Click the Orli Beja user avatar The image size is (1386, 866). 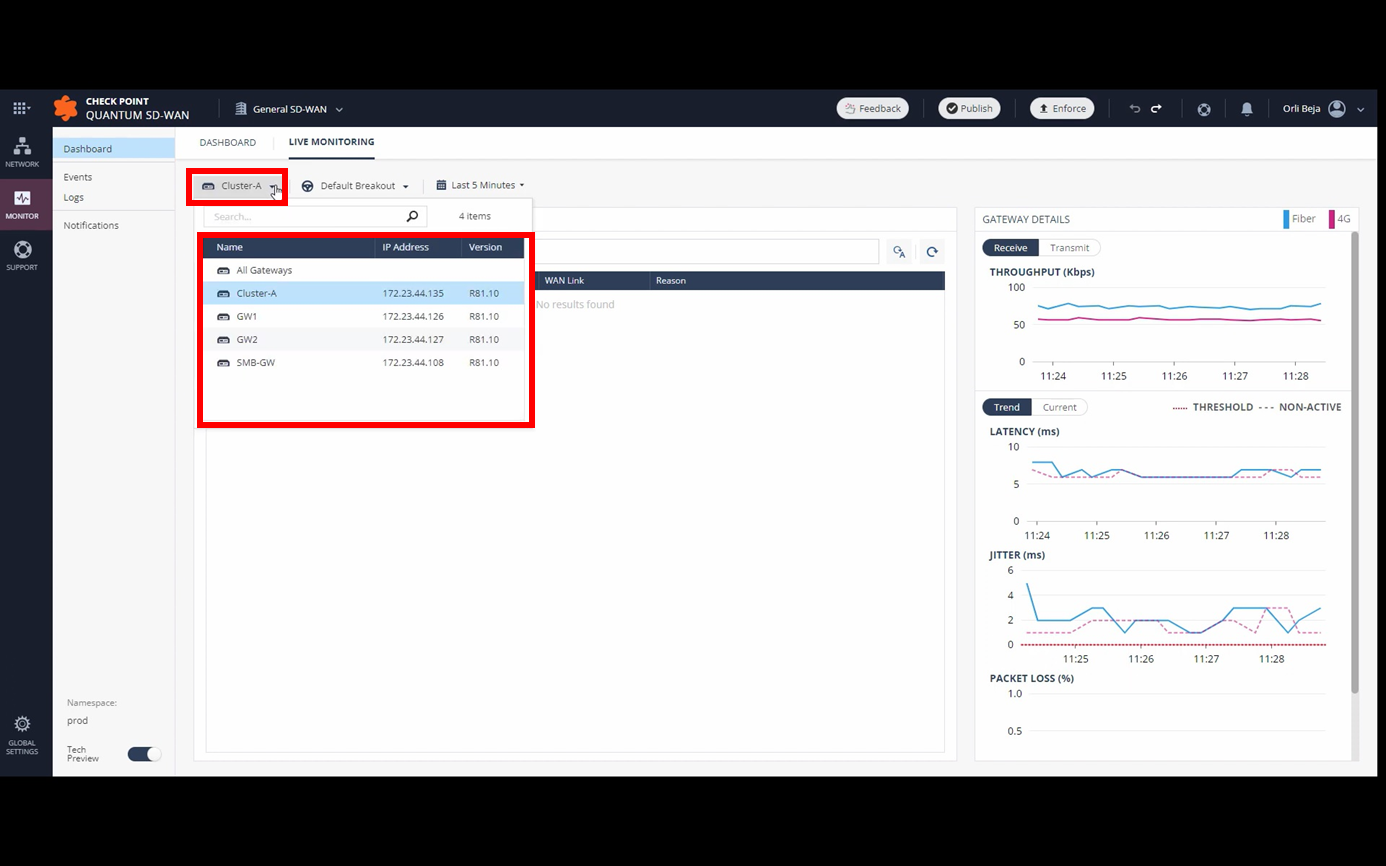click(1337, 109)
